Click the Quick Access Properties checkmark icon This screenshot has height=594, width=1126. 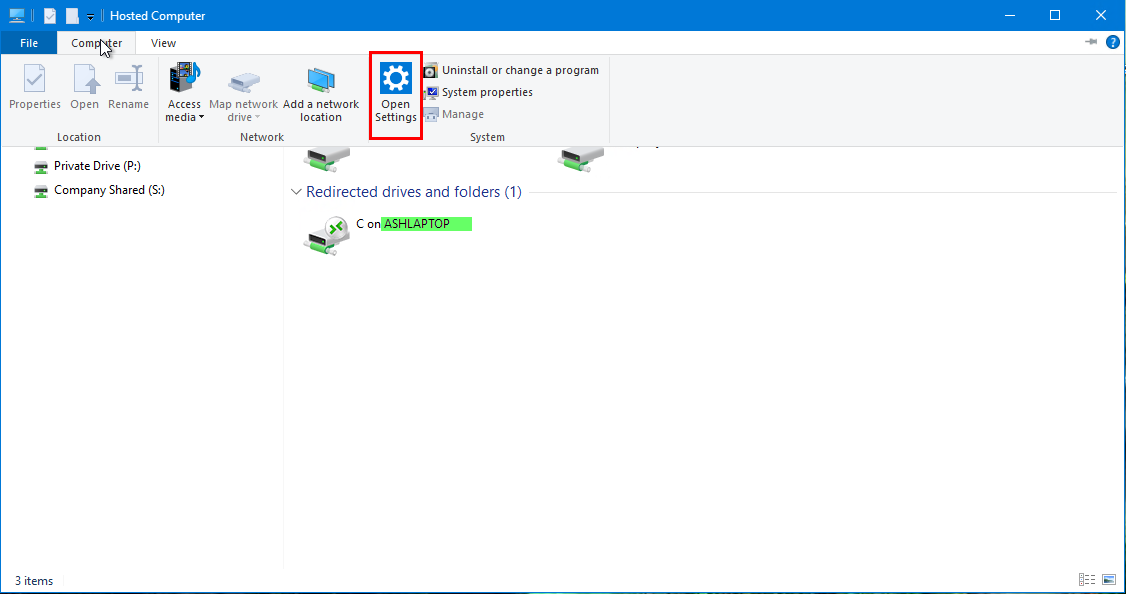(50, 16)
